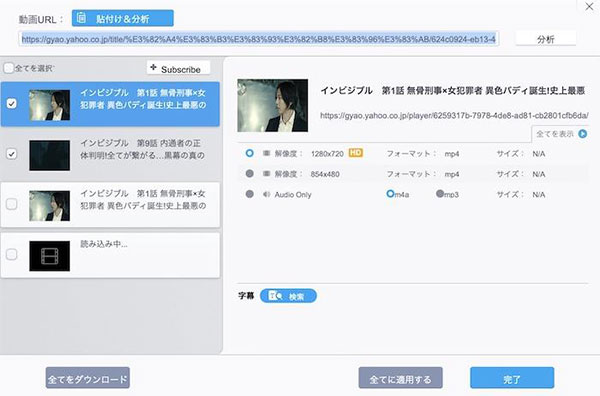Focus the video URL input field

click(x=259, y=39)
